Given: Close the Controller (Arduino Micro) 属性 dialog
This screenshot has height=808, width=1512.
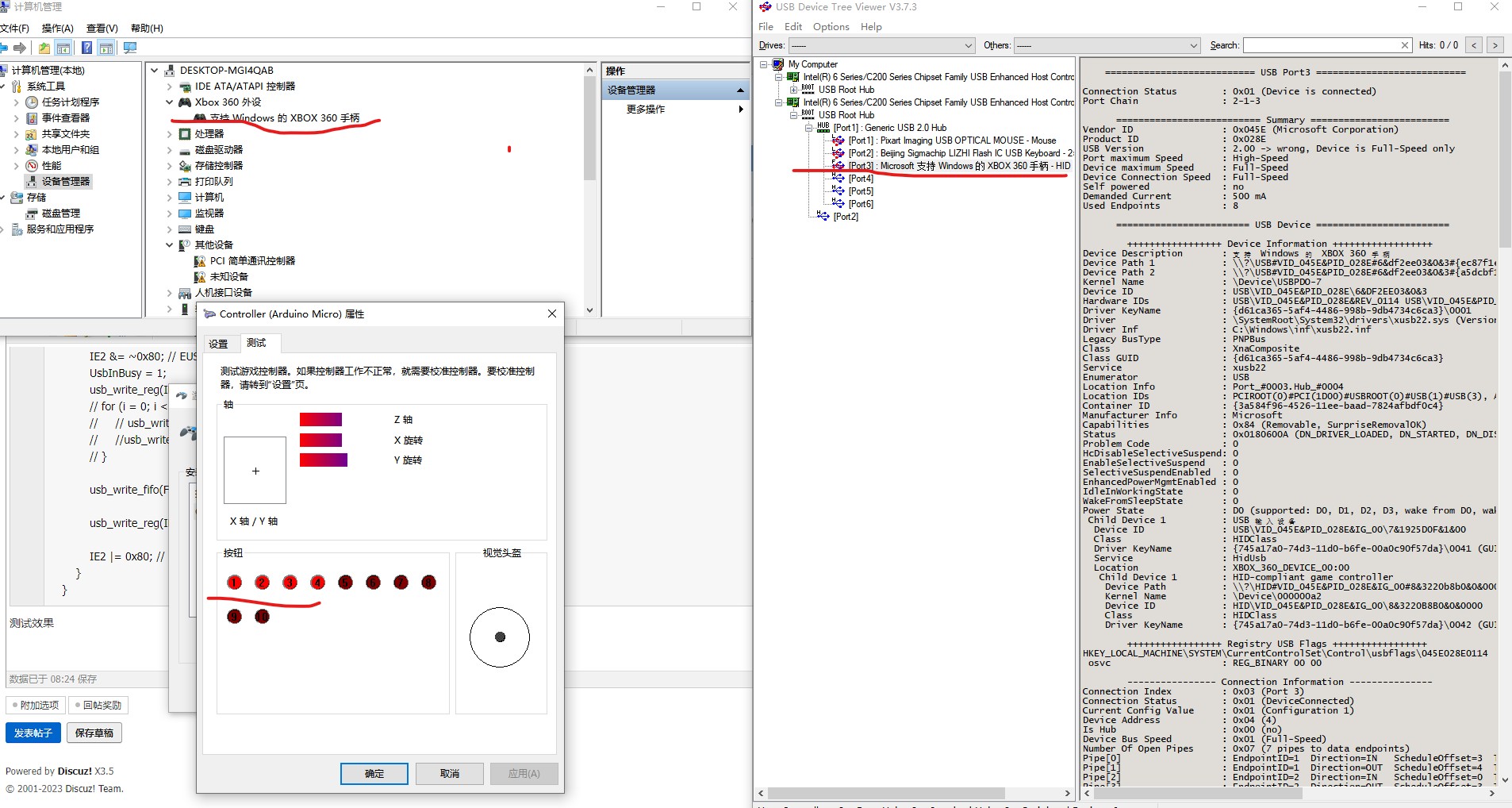Looking at the screenshot, I should (x=552, y=314).
